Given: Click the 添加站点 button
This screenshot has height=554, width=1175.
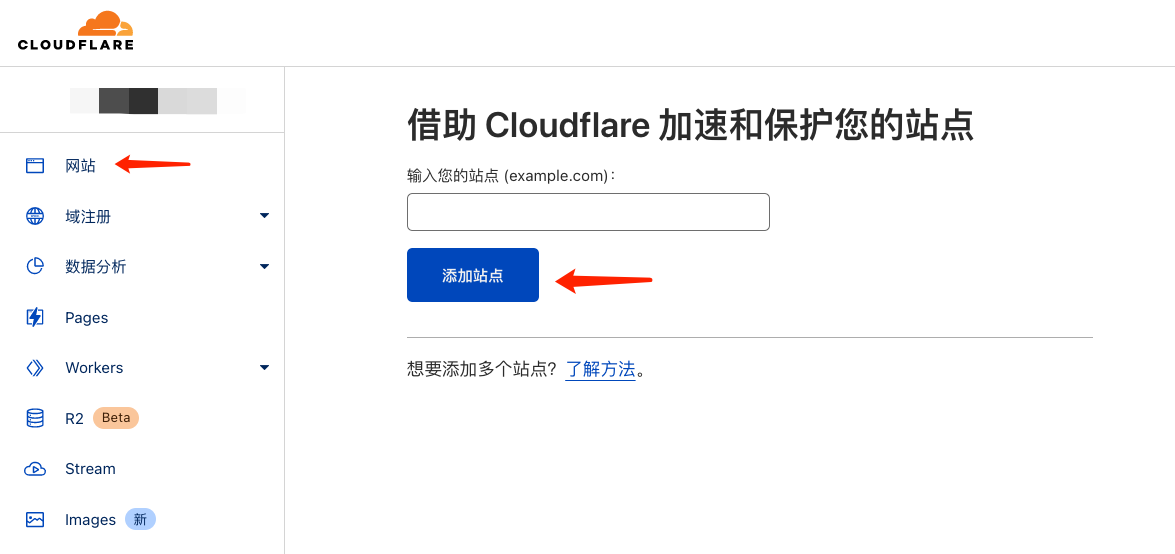Looking at the screenshot, I should pos(473,275).
